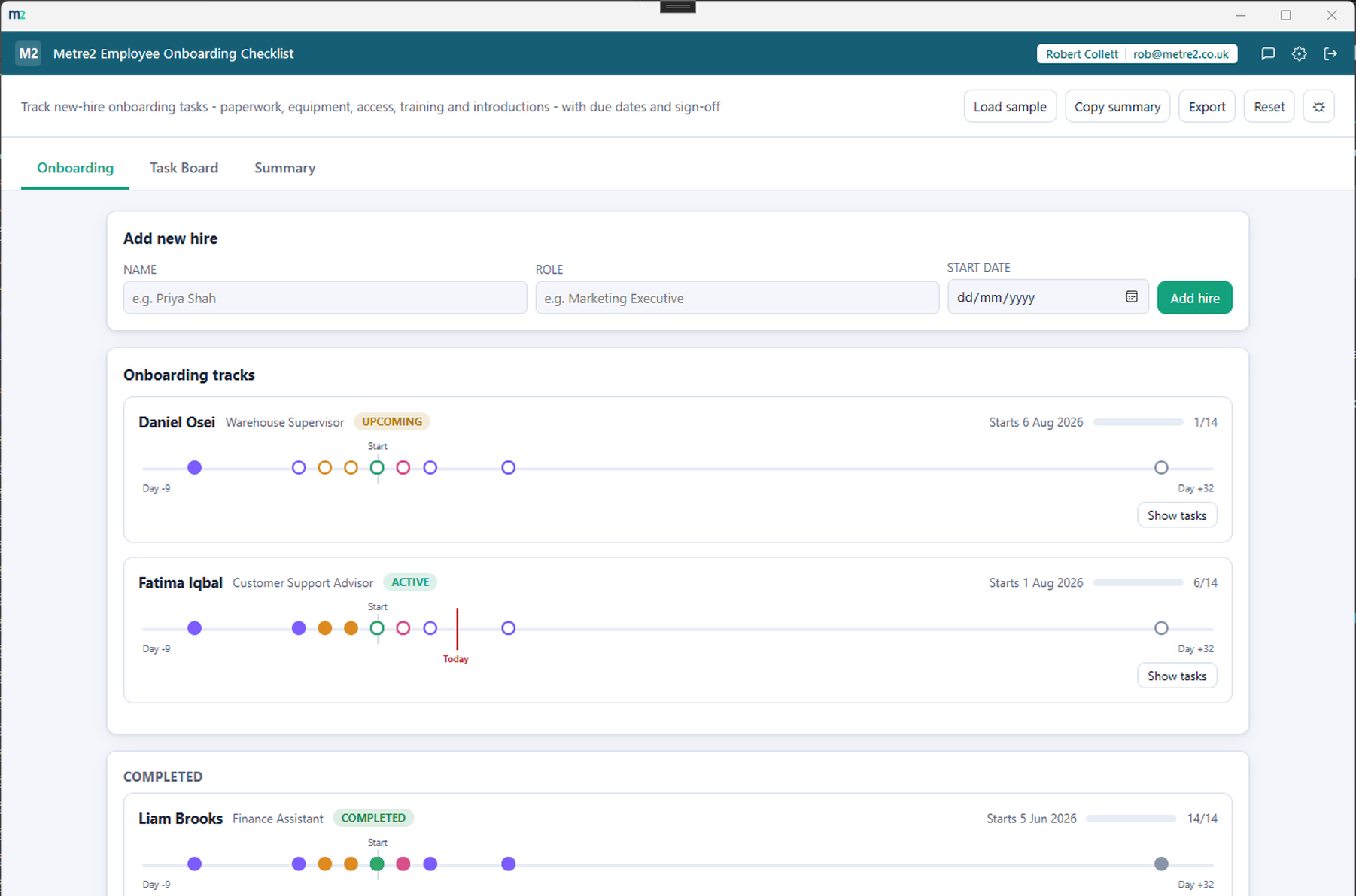Expand Show tasks for Fatima Iqbal

click(1177, 676)
